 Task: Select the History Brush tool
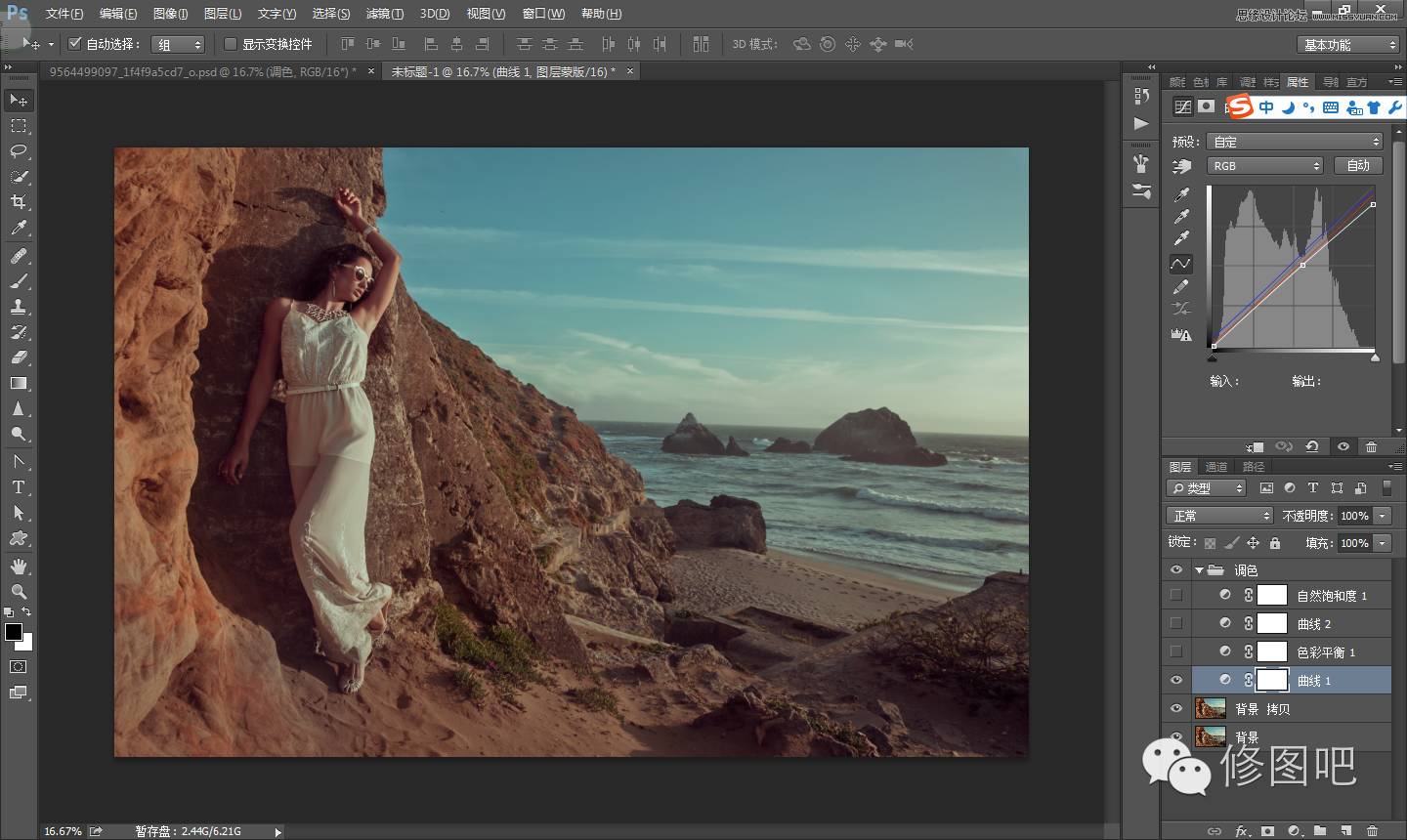19,332
